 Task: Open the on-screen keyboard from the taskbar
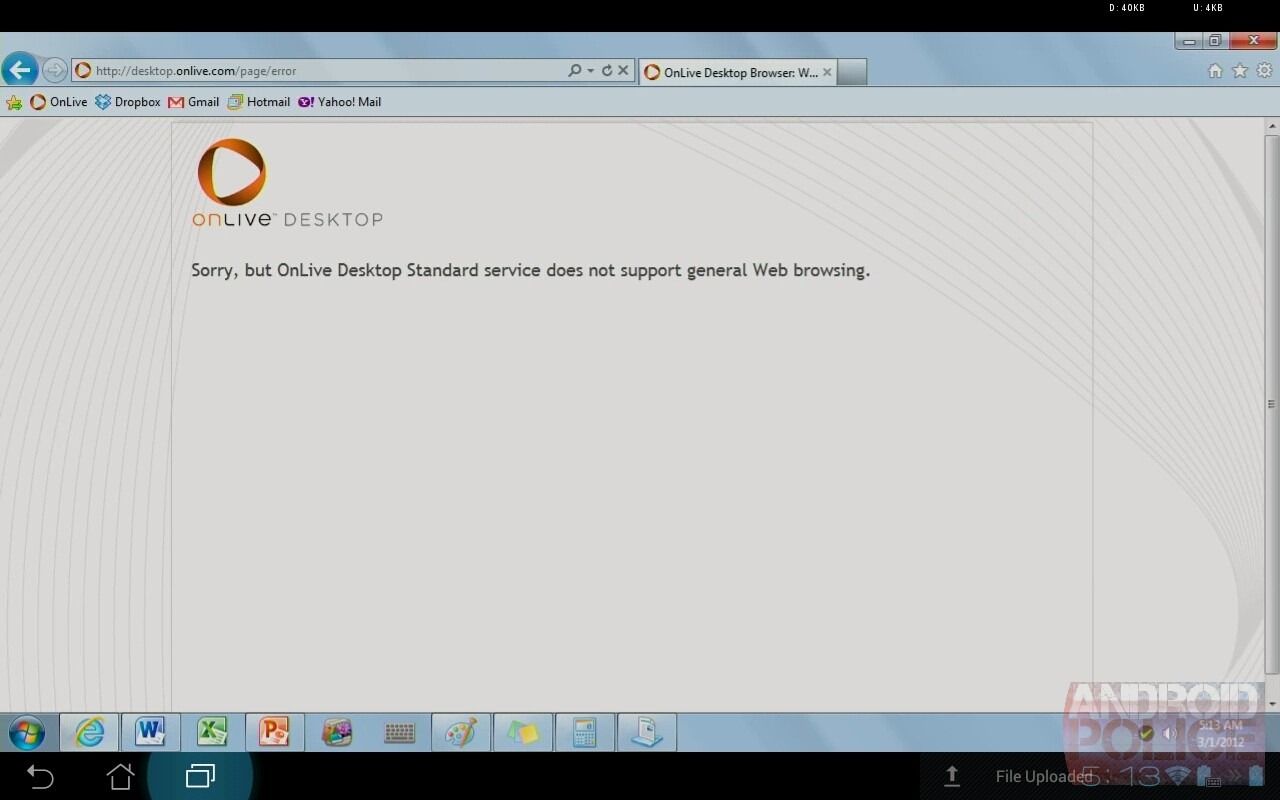tap(399, 732)
